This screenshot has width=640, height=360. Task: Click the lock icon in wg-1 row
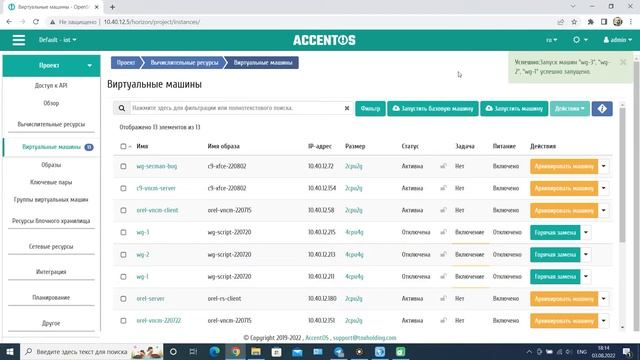coord(443,276)
